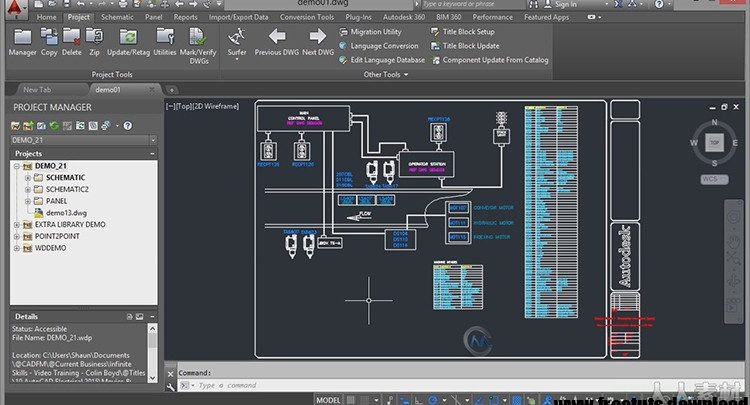Run Title Block Update
The width and height of the screenshot is (750, 405).
[x=465, y=46]
